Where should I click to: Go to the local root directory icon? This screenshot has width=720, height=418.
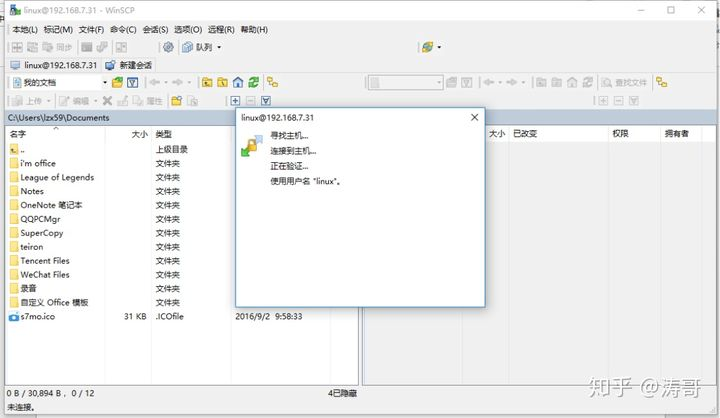point(223,83)
